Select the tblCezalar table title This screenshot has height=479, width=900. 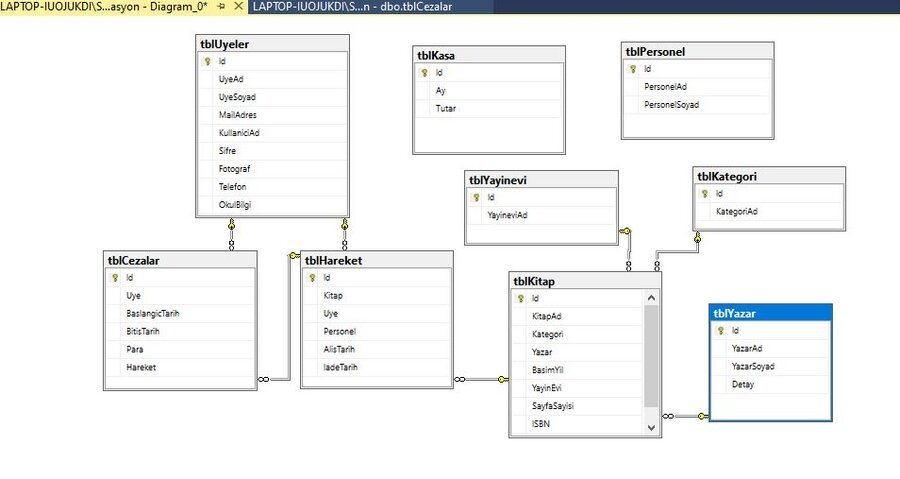point(180,260)
